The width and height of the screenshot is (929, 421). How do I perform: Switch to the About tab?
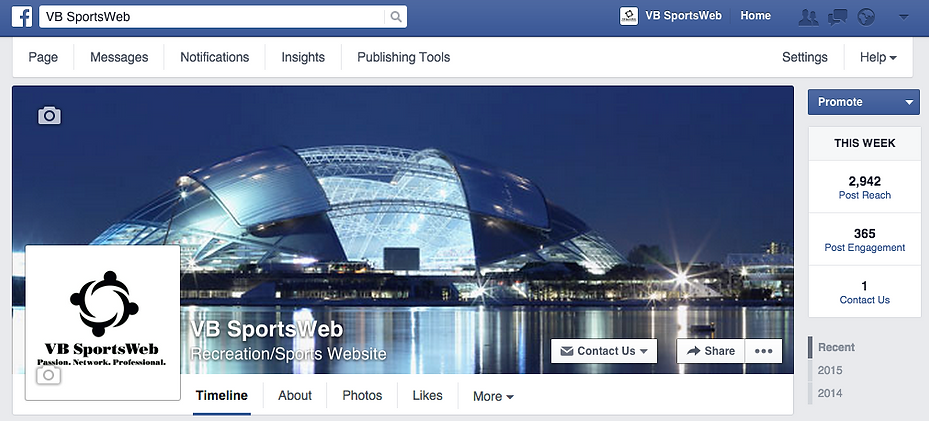(x=295, y=396)
